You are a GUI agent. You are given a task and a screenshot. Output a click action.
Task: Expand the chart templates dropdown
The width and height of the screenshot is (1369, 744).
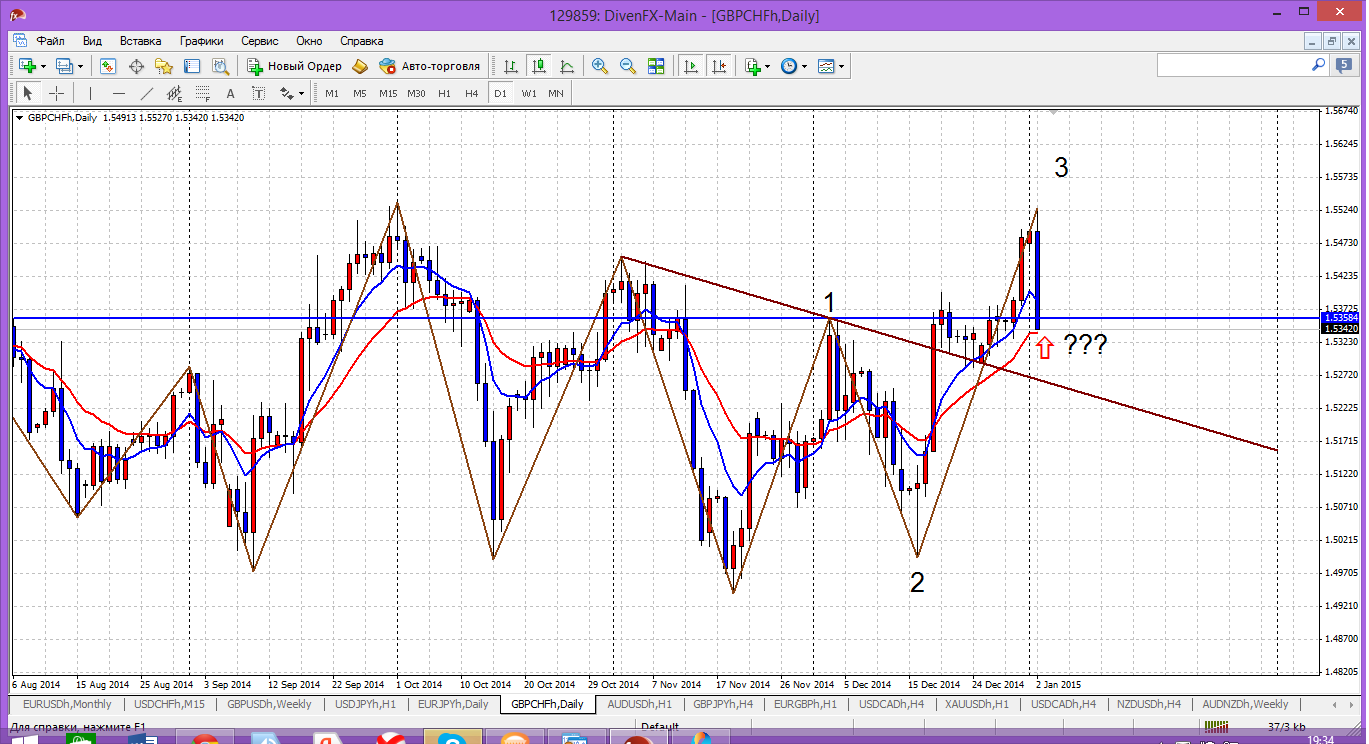tap(842, 66)
